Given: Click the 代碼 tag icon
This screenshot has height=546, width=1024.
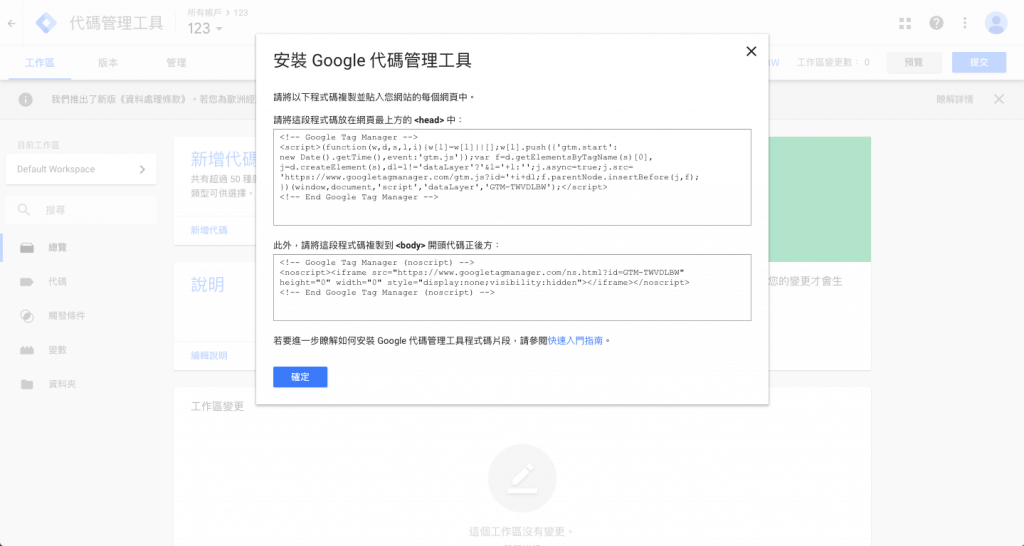Looking at the screenshot, I should 27,281.
